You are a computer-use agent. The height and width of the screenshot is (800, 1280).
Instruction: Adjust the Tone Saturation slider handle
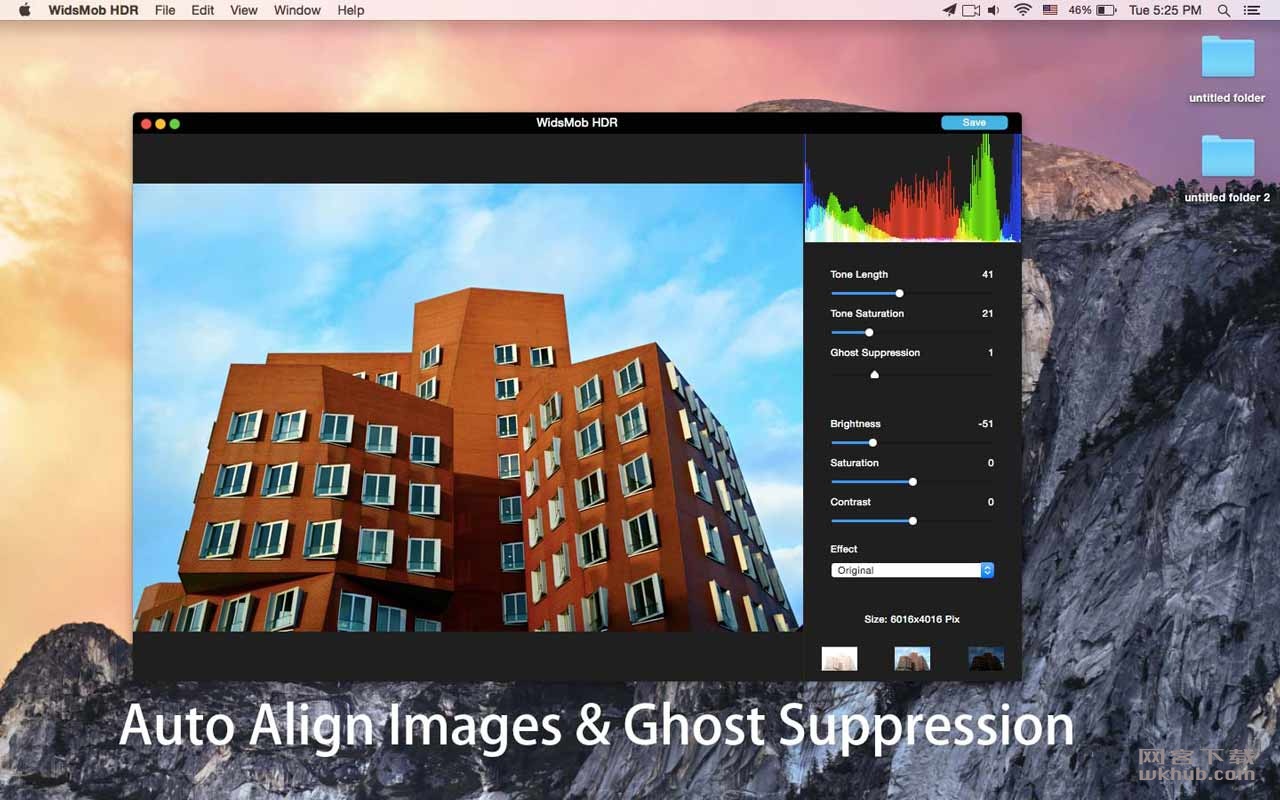coord(869,332)
